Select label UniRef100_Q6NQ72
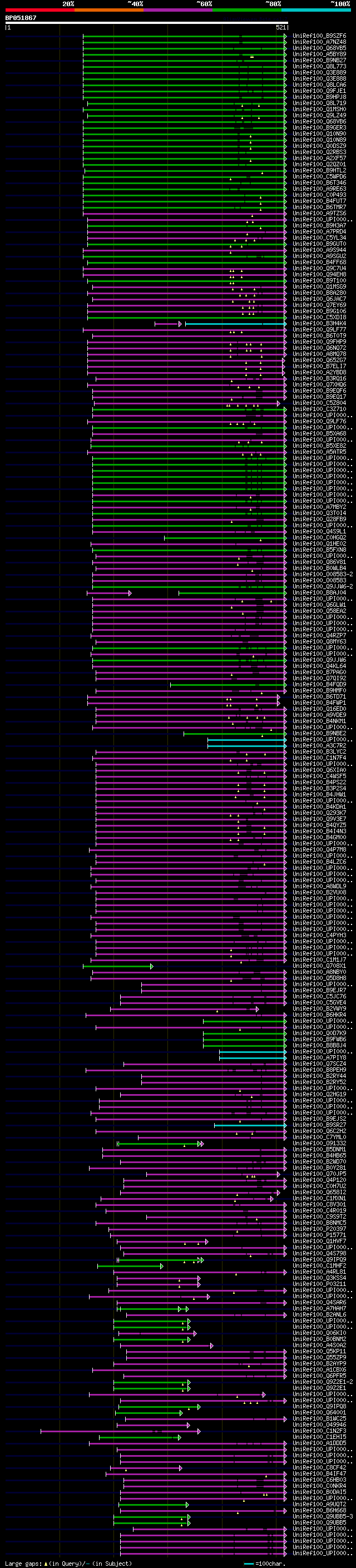The image size is (356, 1568). (x=319, y=348)
